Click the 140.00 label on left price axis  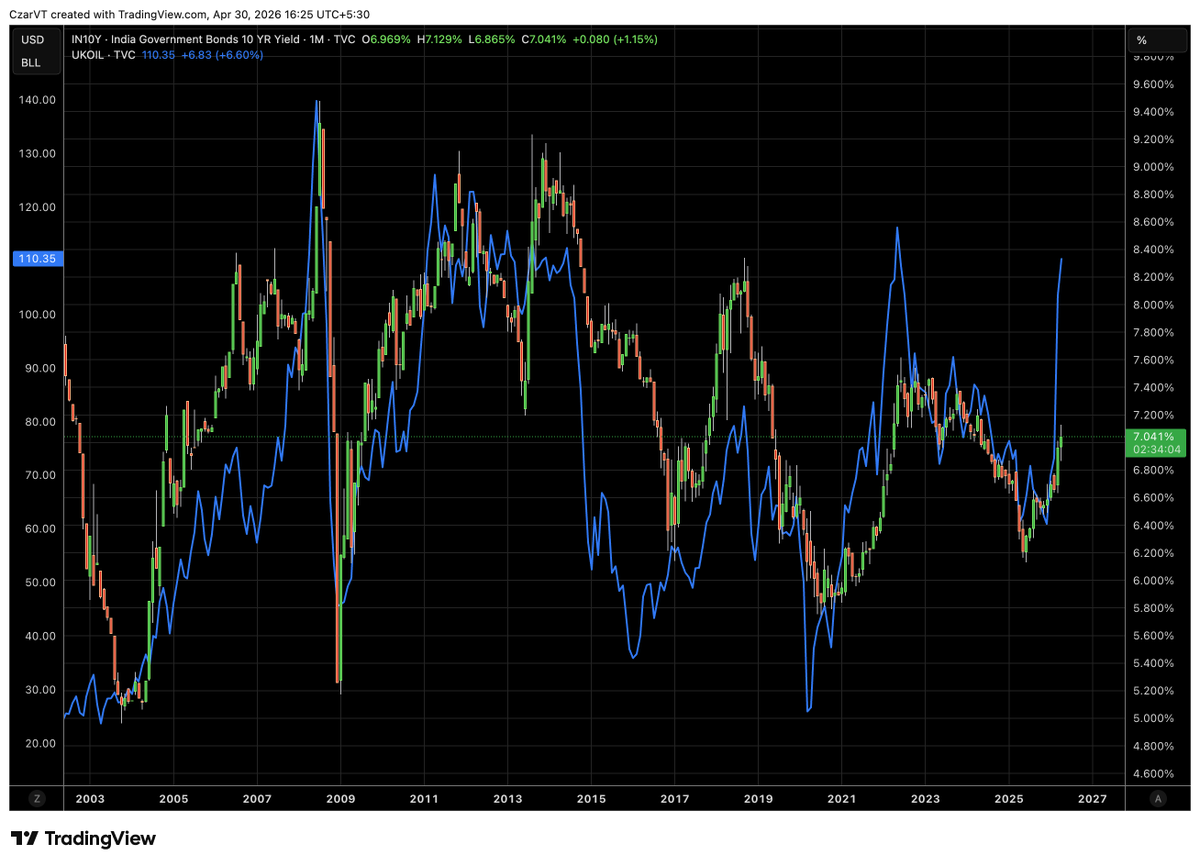37,100
